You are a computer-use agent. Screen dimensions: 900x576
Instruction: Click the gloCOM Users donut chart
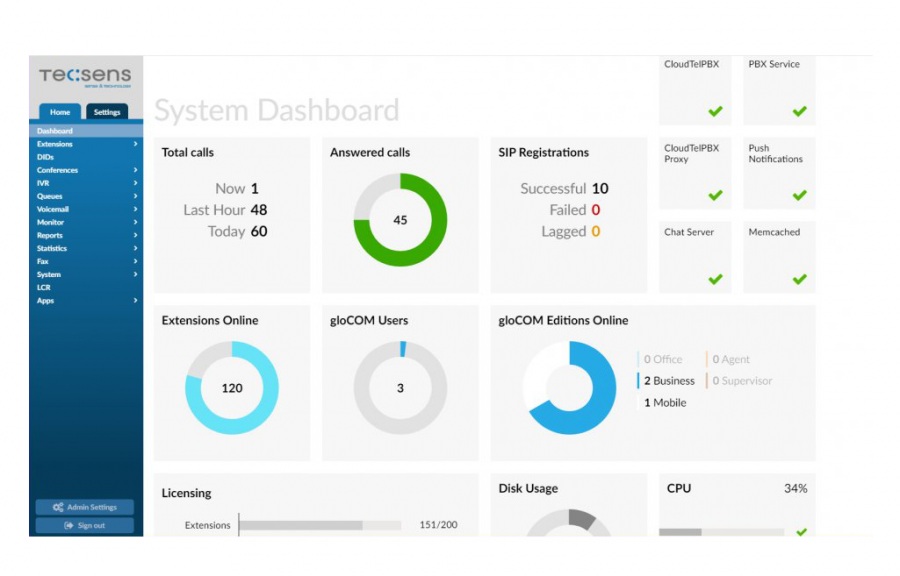(400, 388)
